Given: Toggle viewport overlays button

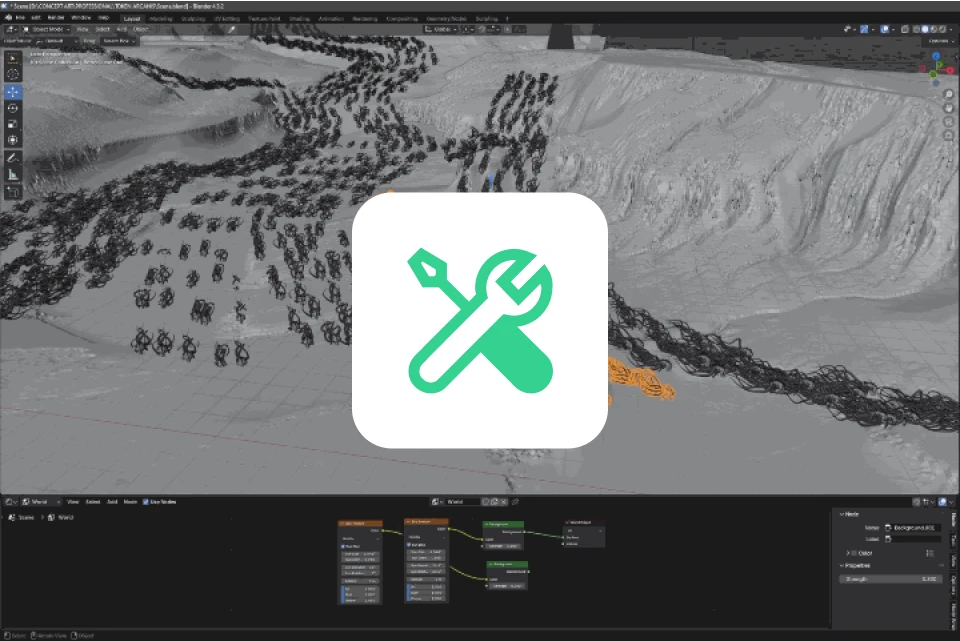Looking at the screenshot, I should coord(885,29).
